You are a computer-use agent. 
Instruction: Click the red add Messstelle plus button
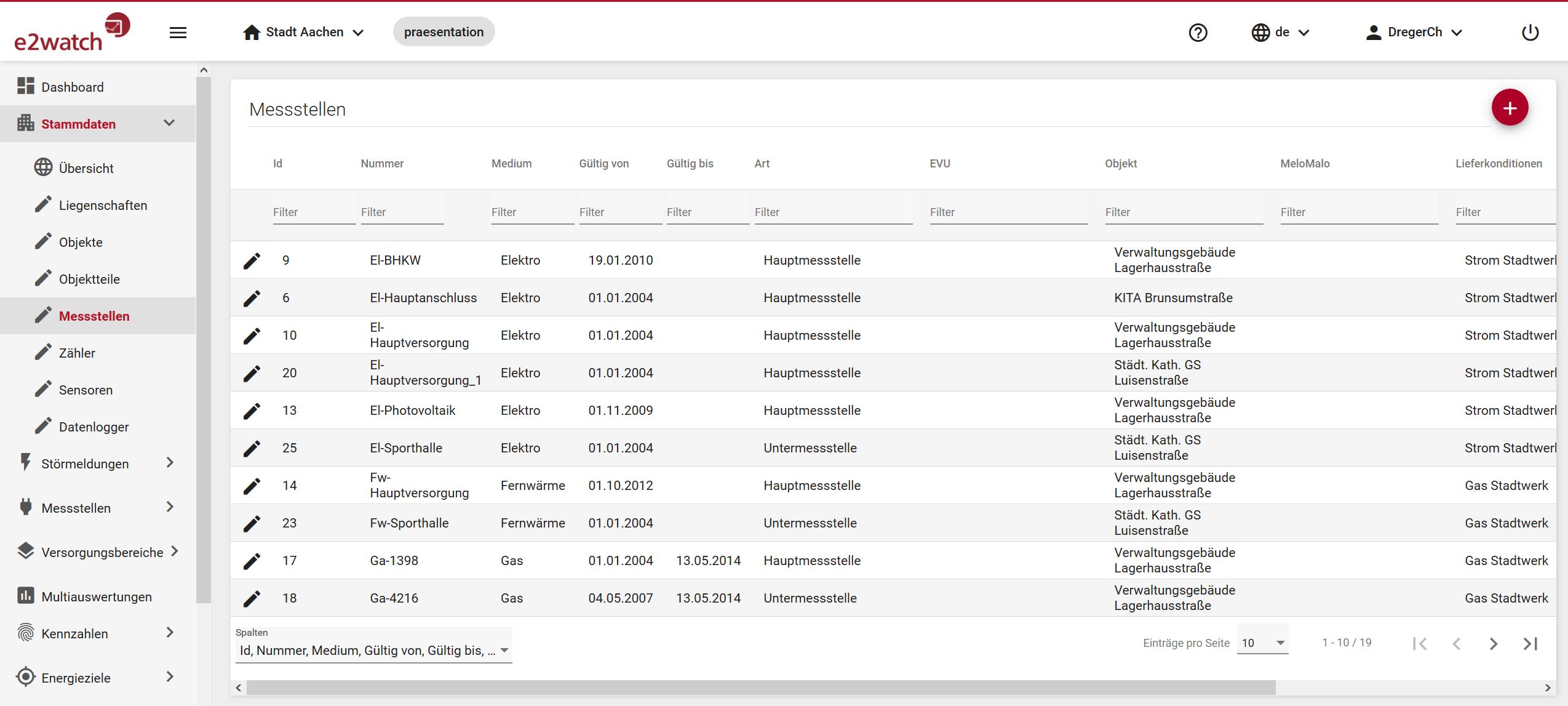coord(1509,108)
